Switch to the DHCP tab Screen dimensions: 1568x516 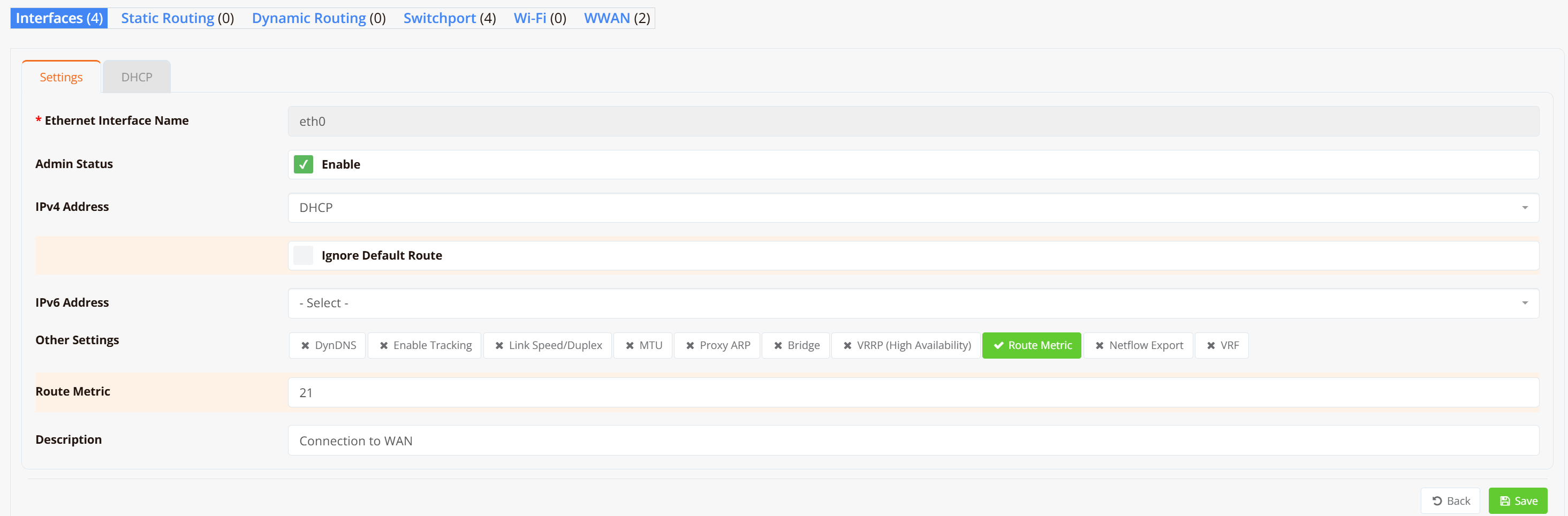(137, 77)
